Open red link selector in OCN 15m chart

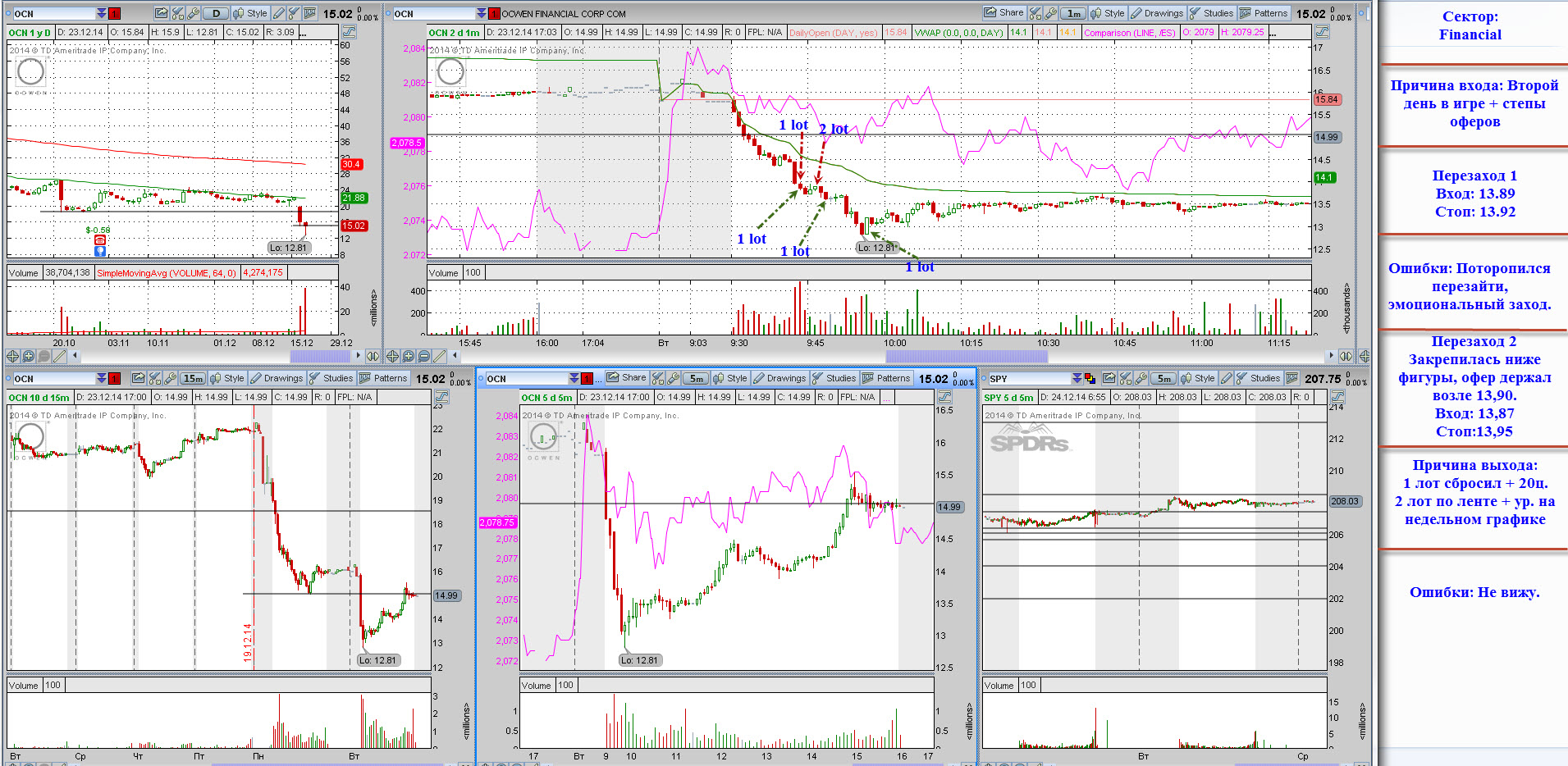tap(114, 378)
